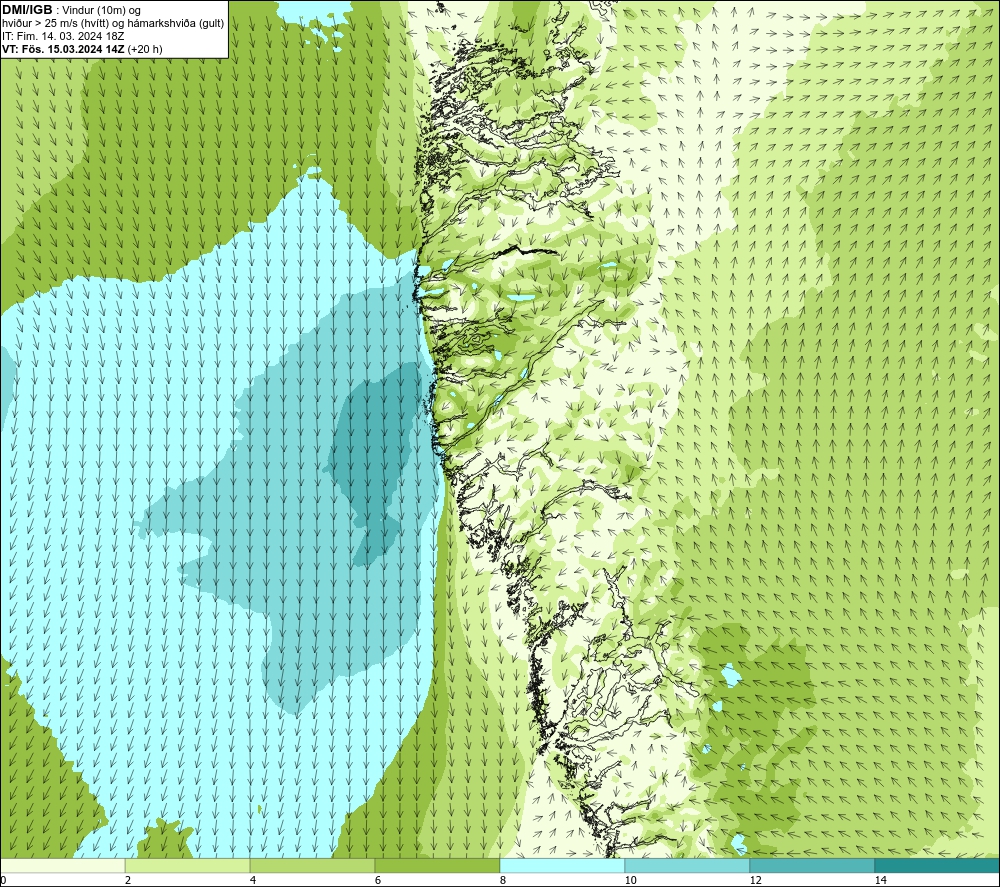This screenshot has height=887, width=1000.
Task: Select the 6–8 m/s dark green legend swatch
Action: pyautogui.click(x=438, y=865)
